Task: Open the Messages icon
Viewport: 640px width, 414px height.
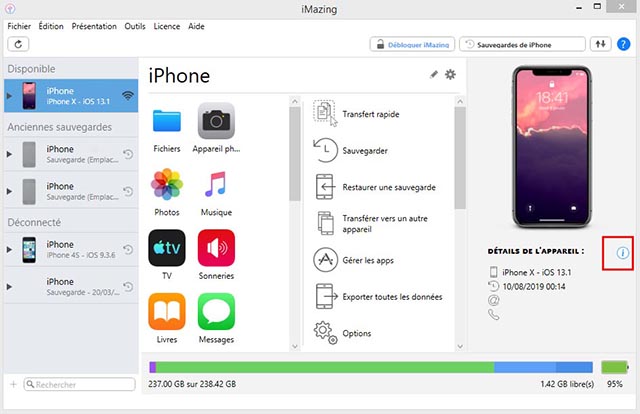Action: [216, 312]
